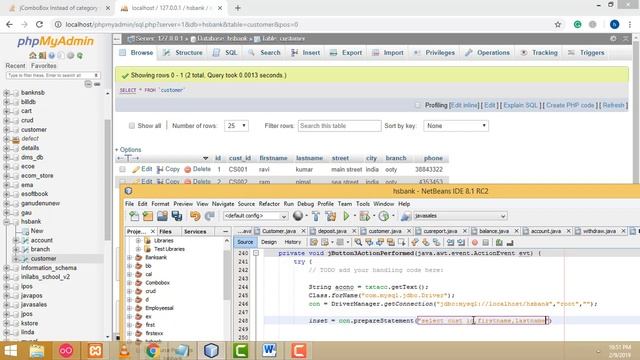Open the javasales combo box in NetBeans
This screenshot has width=640, height=360.
click(460, 216)
